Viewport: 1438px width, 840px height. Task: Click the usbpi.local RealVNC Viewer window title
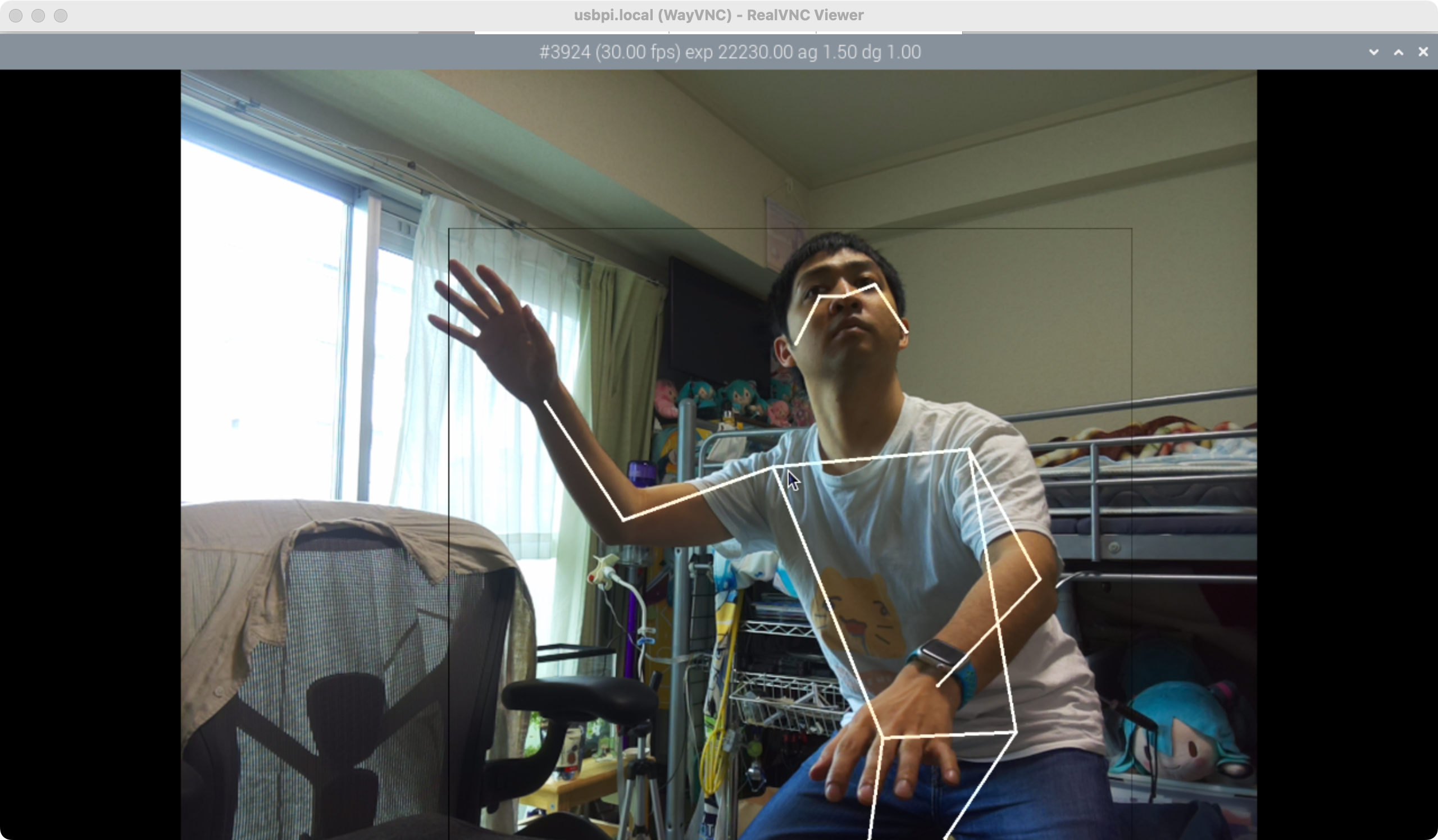(718, 15)
